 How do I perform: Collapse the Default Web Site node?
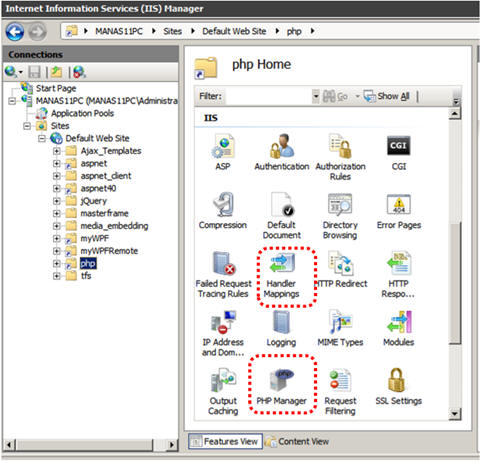[42, 138]
